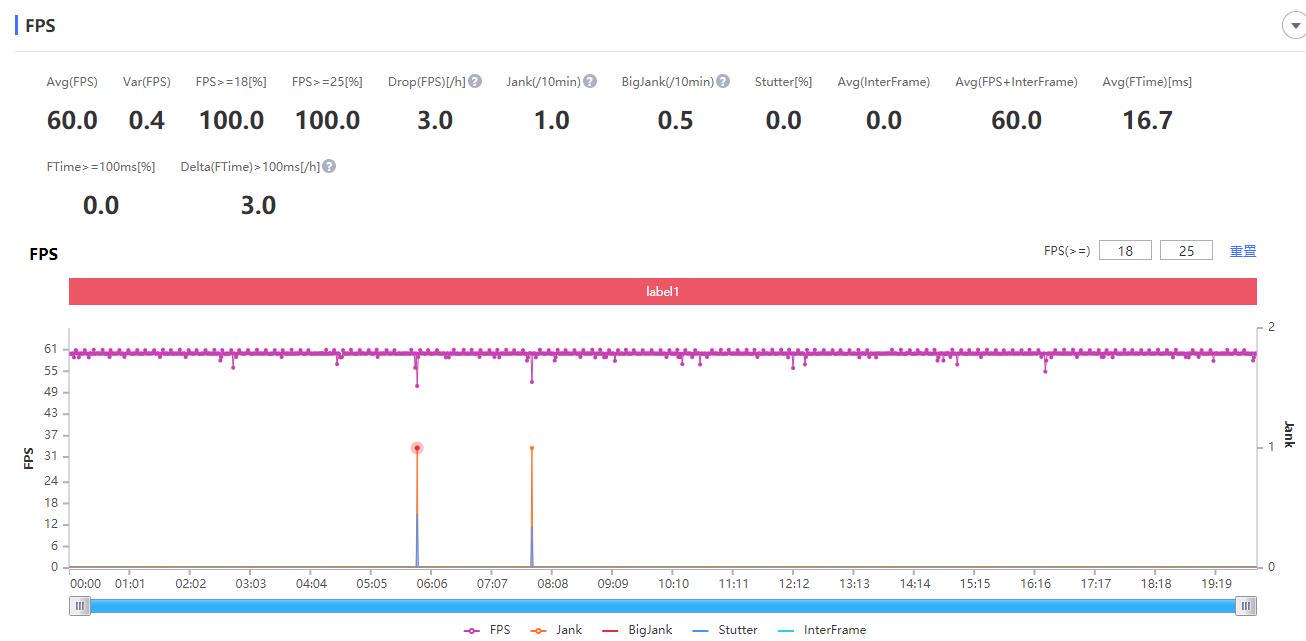Click the FPS threshold field showing 18

(x=1125, y=251)
